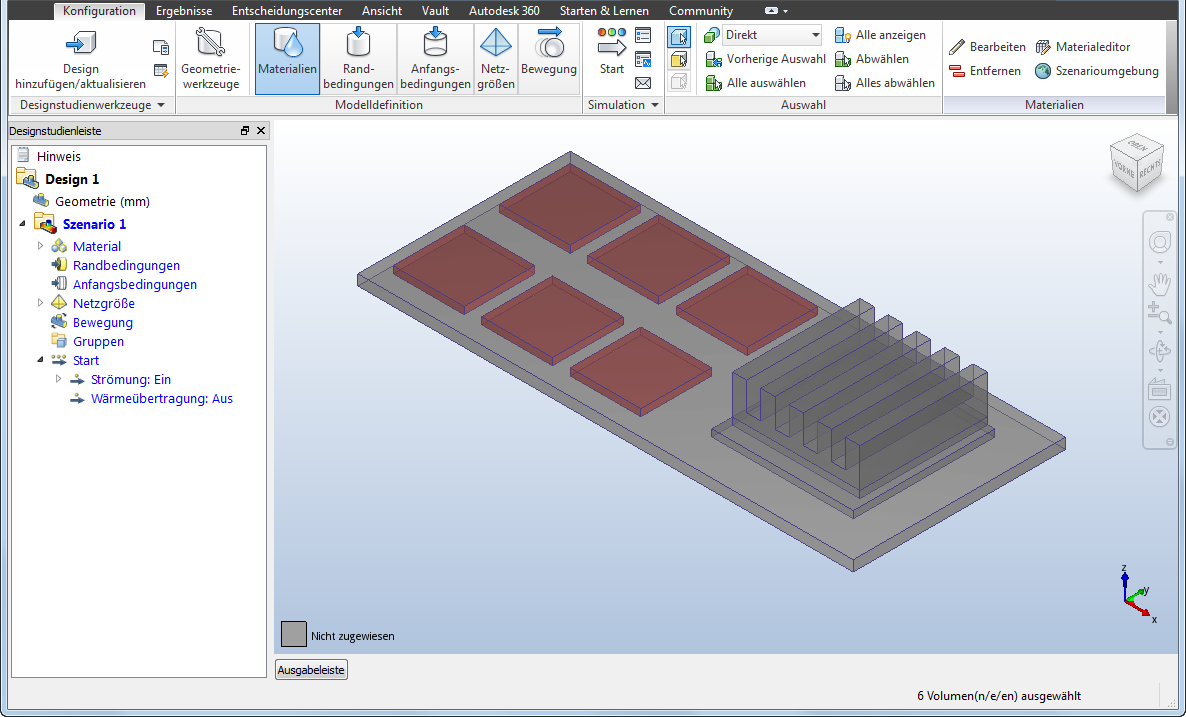Viewport: 1186px width, 717px height.
Task: Collapse the Szenario 1 tree node
Action: [x=22, y=223]
